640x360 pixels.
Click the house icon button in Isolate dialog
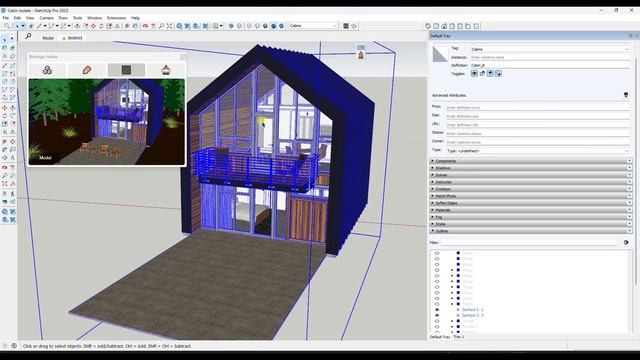click(x=166, y=70)
